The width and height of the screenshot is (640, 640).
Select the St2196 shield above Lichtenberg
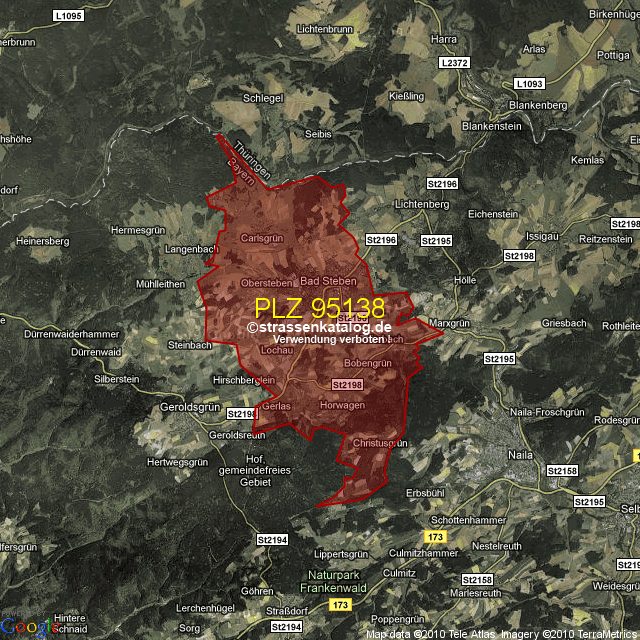tap(441, 184)
